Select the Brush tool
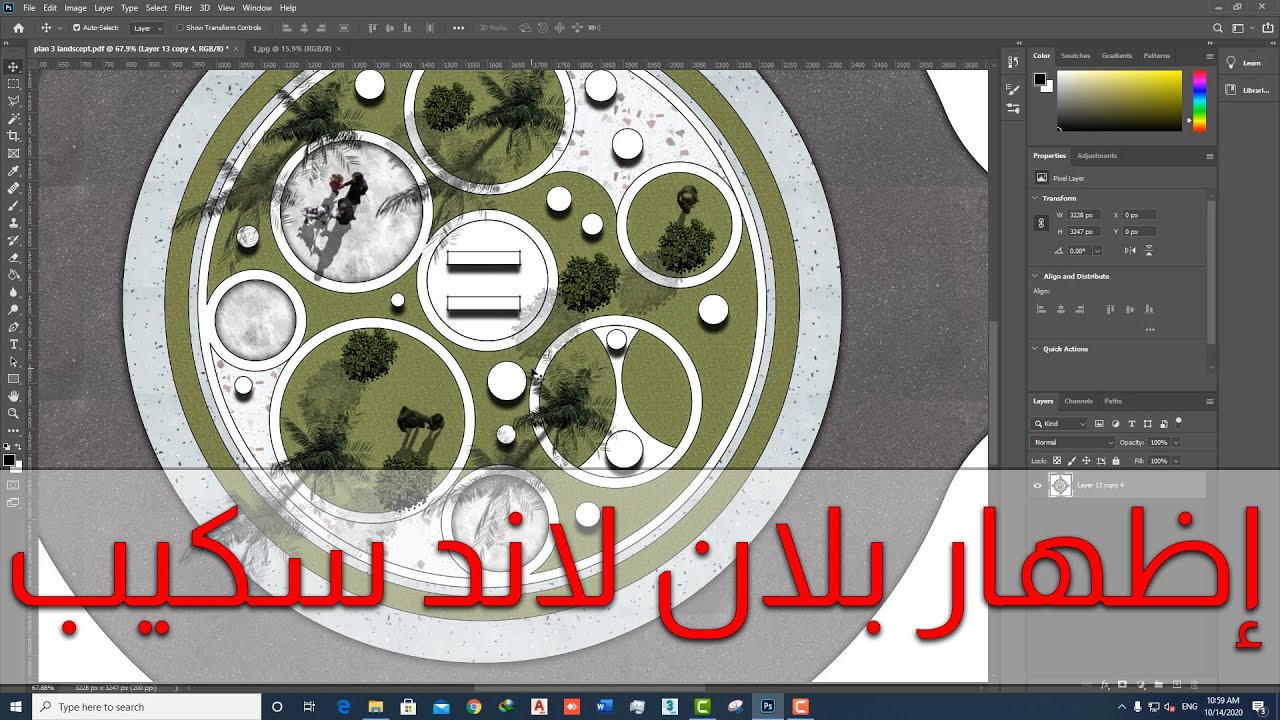 point(13,205)
